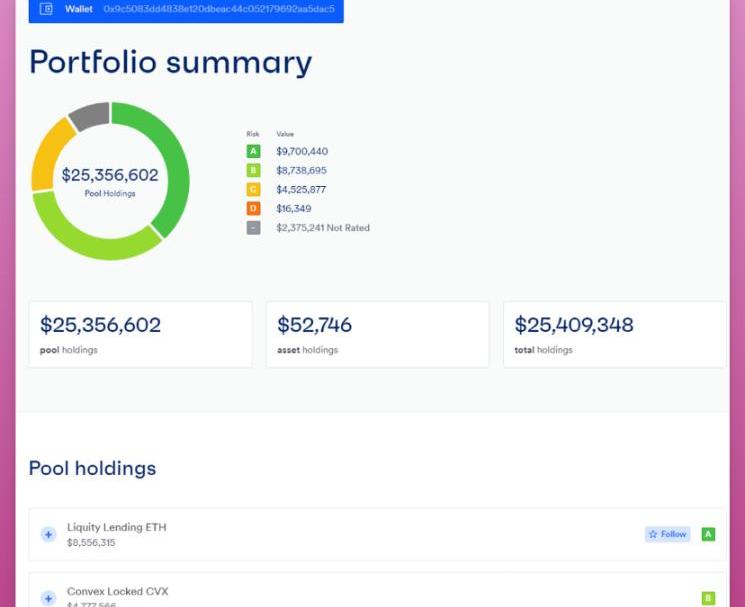
Task: Select the $25,409,348 total holdings card
Action: 614,334
